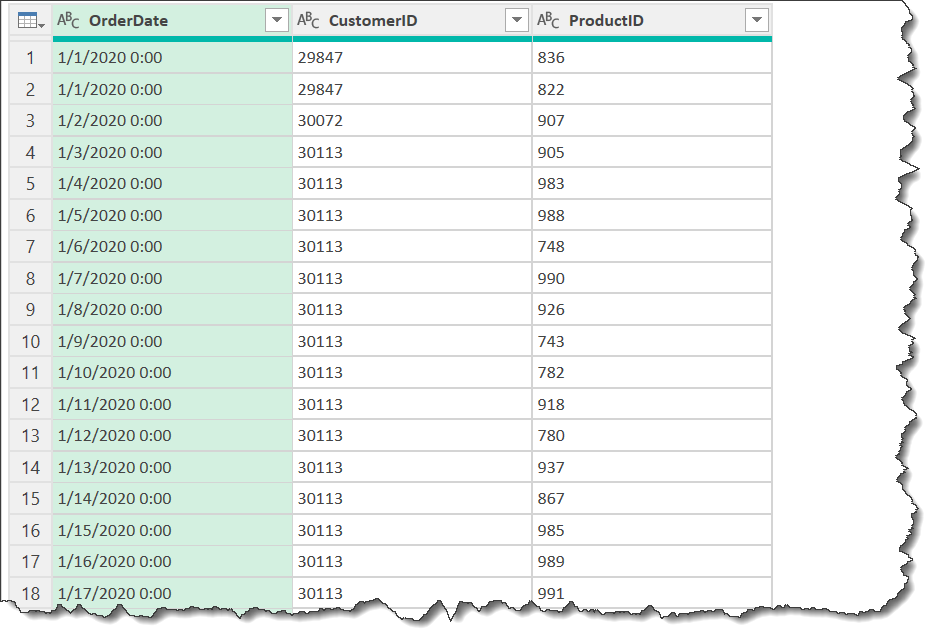Click ProductID cell 743
This screenshot has width=942, height=644.
click(652, 342)
